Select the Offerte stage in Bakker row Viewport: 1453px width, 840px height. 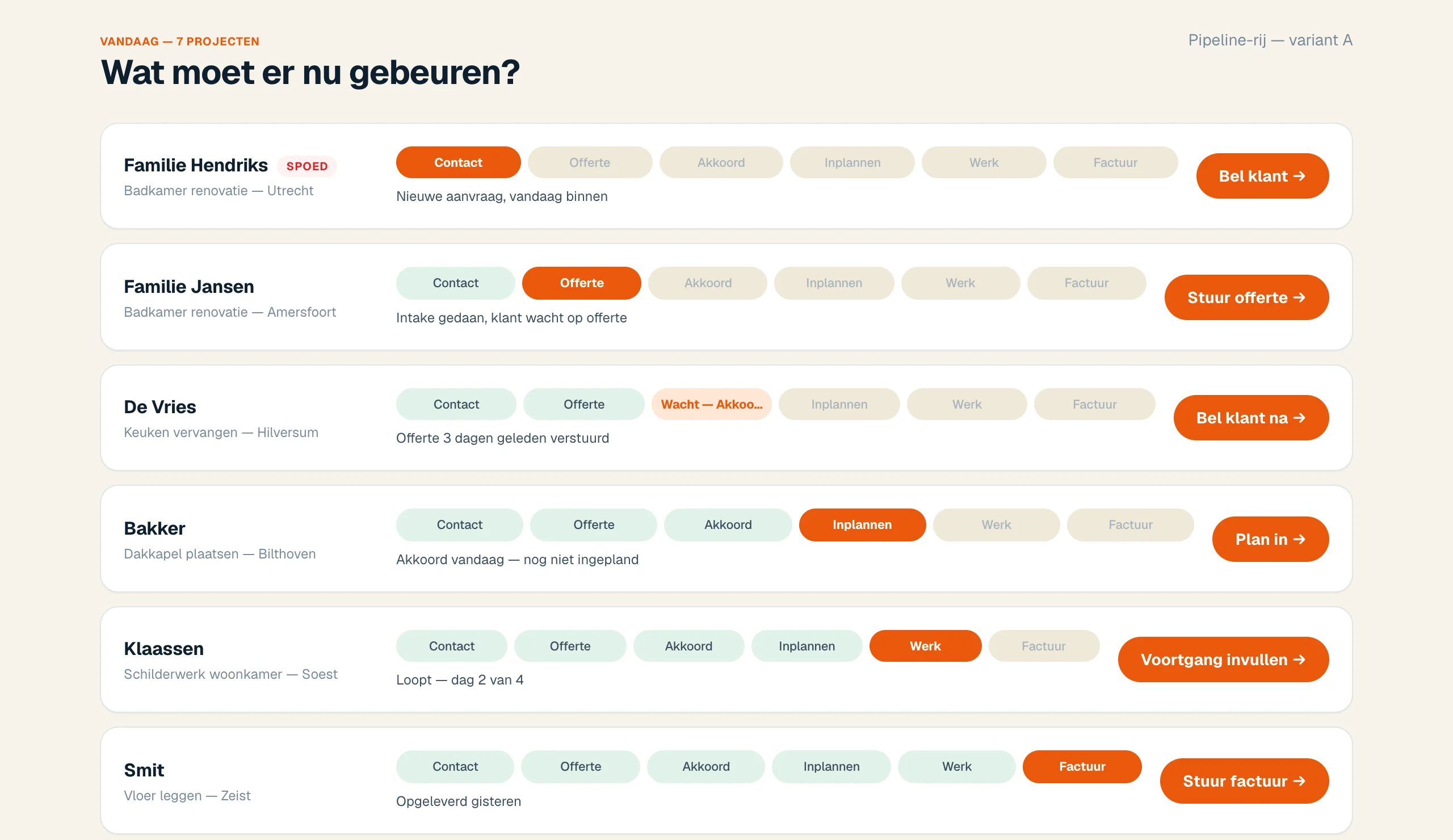[594, 524]
